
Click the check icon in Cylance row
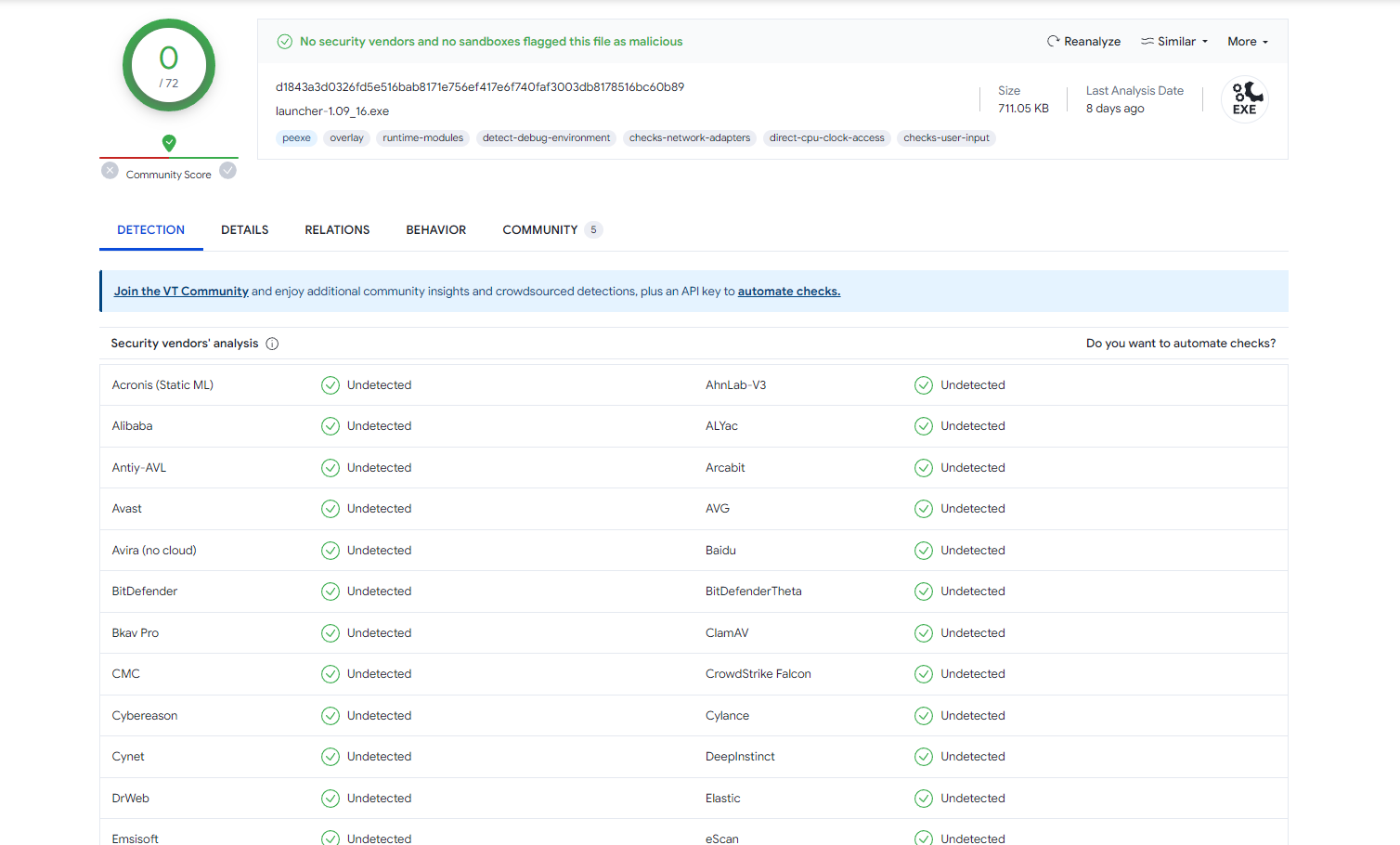click(924, 716)
